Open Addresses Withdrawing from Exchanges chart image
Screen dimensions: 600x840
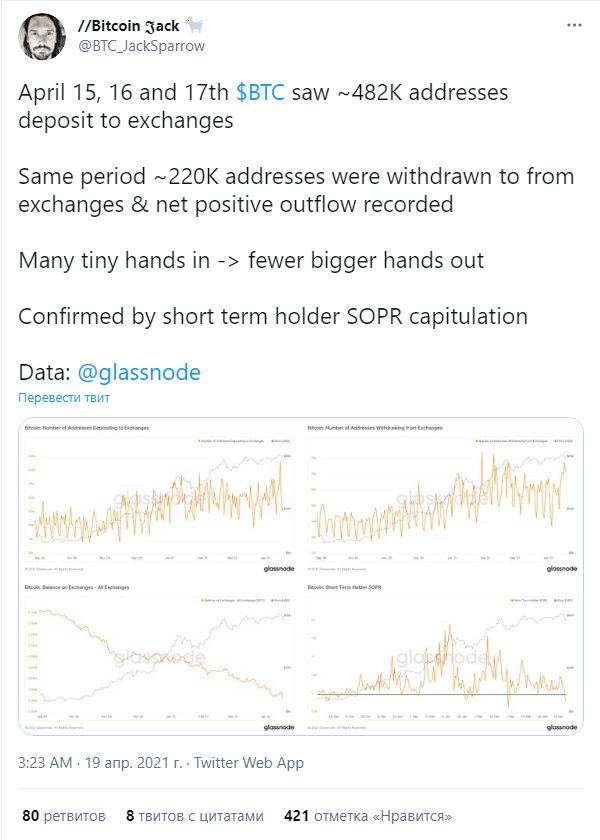point(442,498)
